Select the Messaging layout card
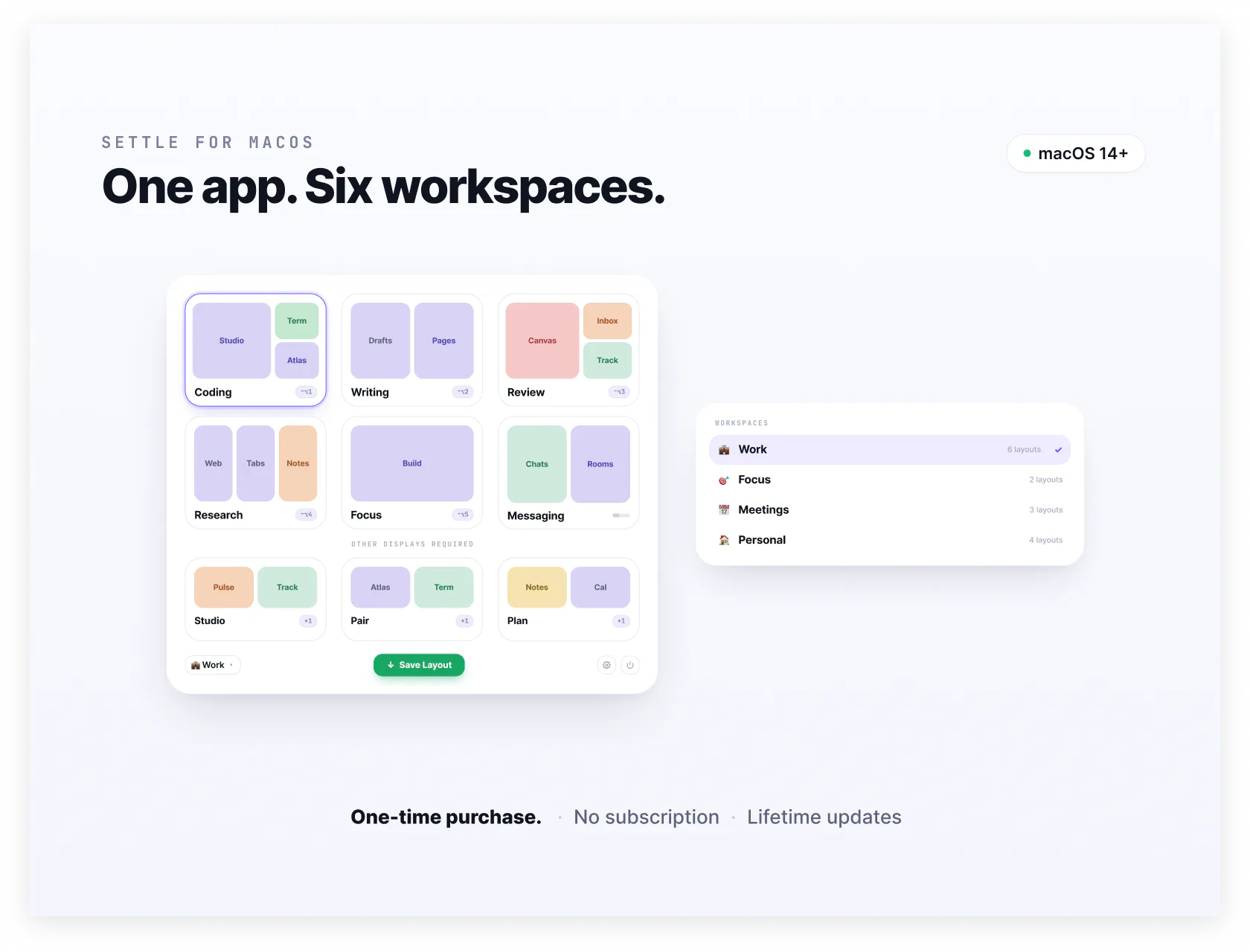Viewport: 1250px width, 952px height. pos(568,473)
